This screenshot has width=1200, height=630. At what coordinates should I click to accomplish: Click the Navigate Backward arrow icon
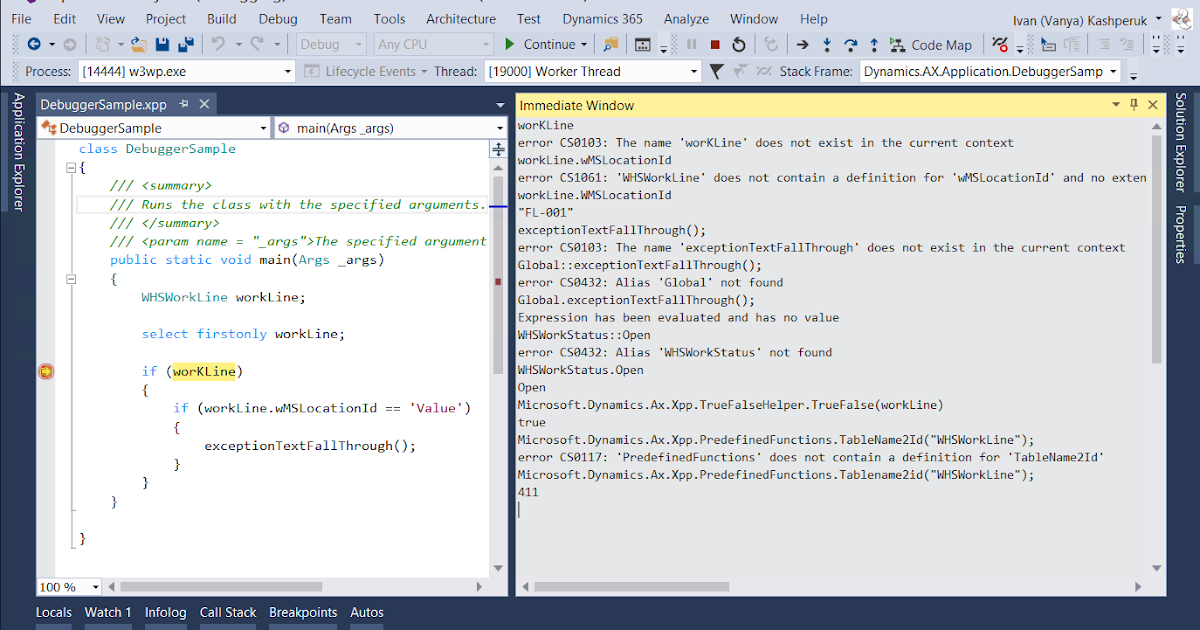tap(34, 44)
